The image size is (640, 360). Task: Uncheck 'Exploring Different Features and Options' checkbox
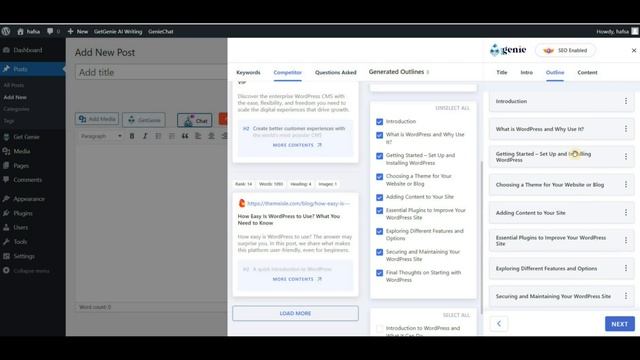[380, 231]
